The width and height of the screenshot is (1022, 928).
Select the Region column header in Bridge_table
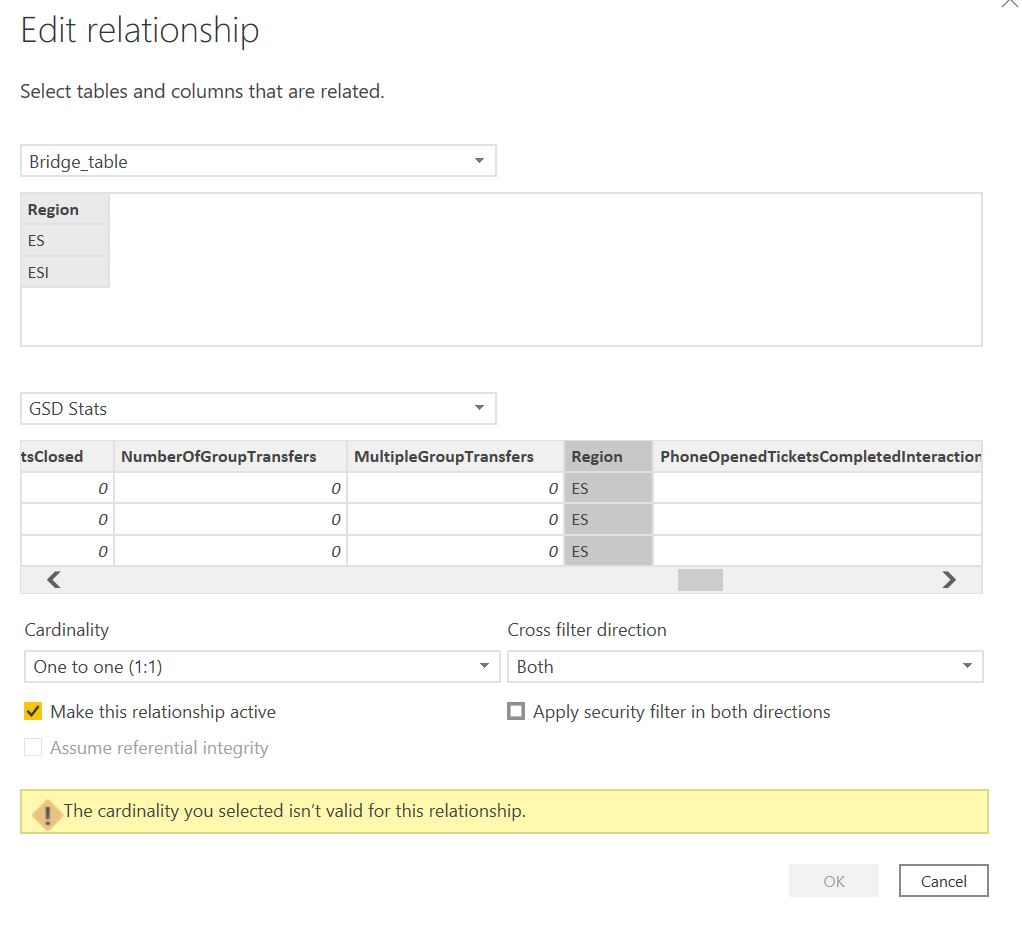[65, 209]
